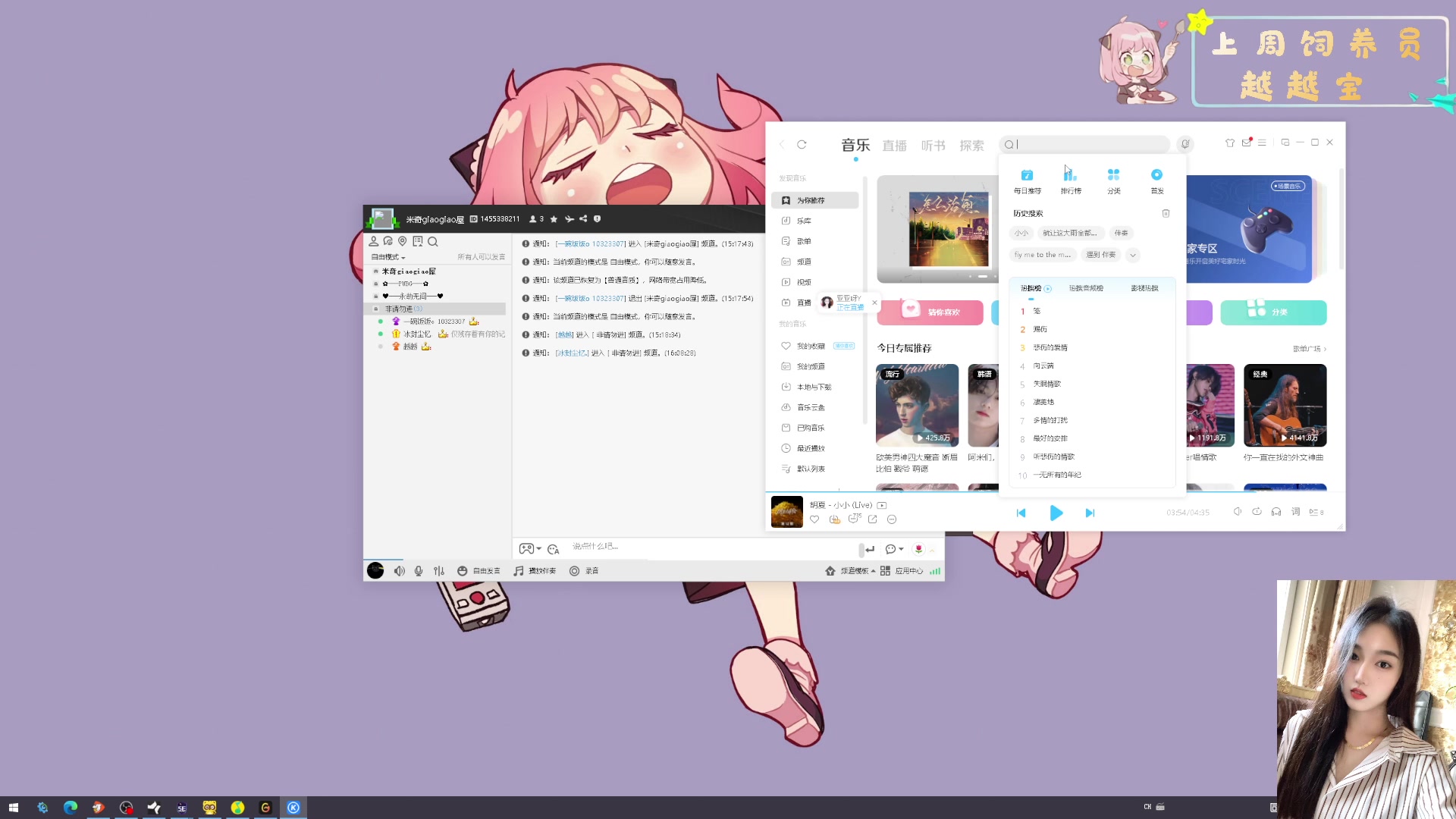
Task: Toggle the microphone in voice channel
Action: (419, 571)
